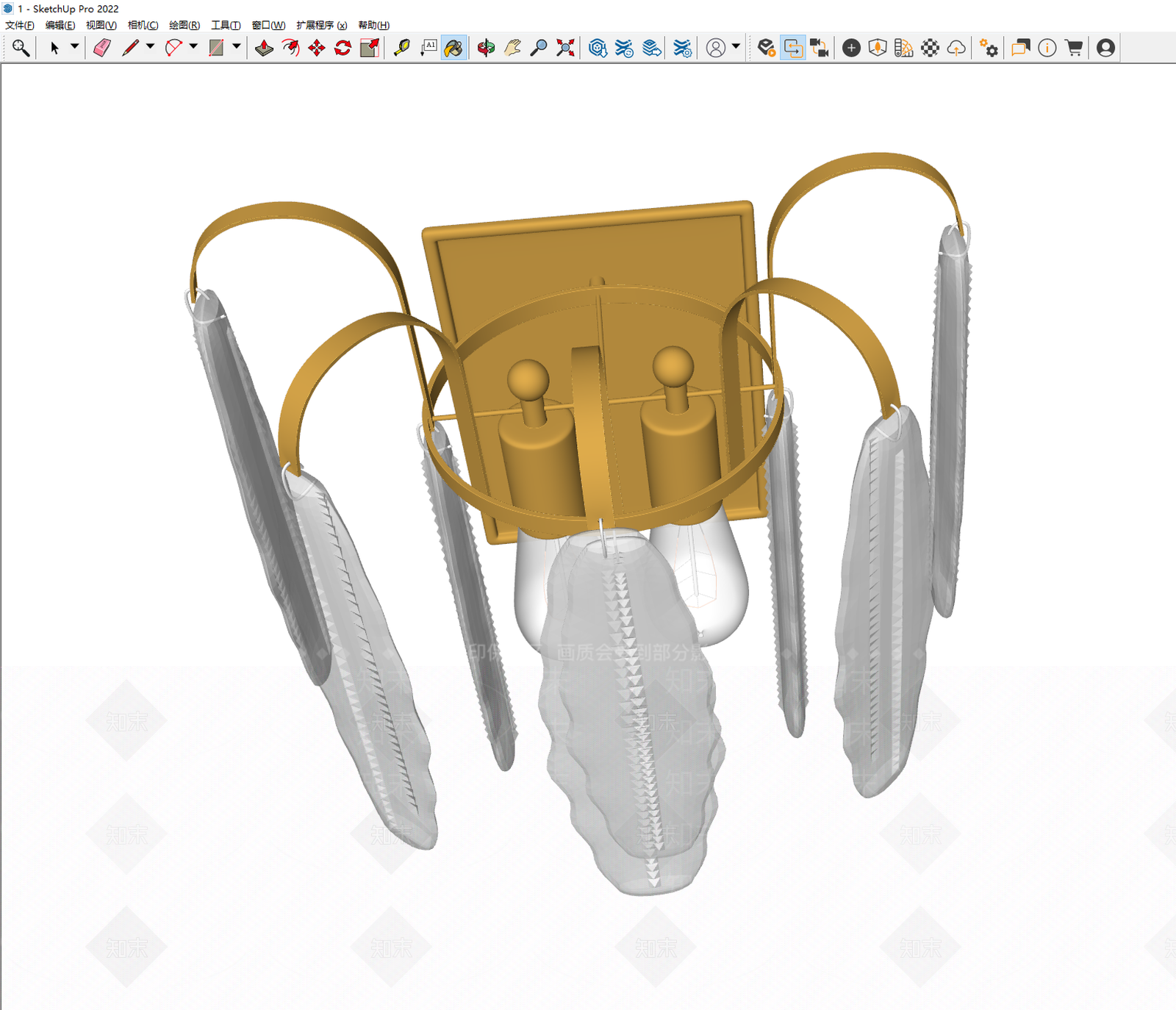This screenshot has width=1176, height=1010.
Task: Choose the Move tool with red arrows
Action: [x=317, y=48]
